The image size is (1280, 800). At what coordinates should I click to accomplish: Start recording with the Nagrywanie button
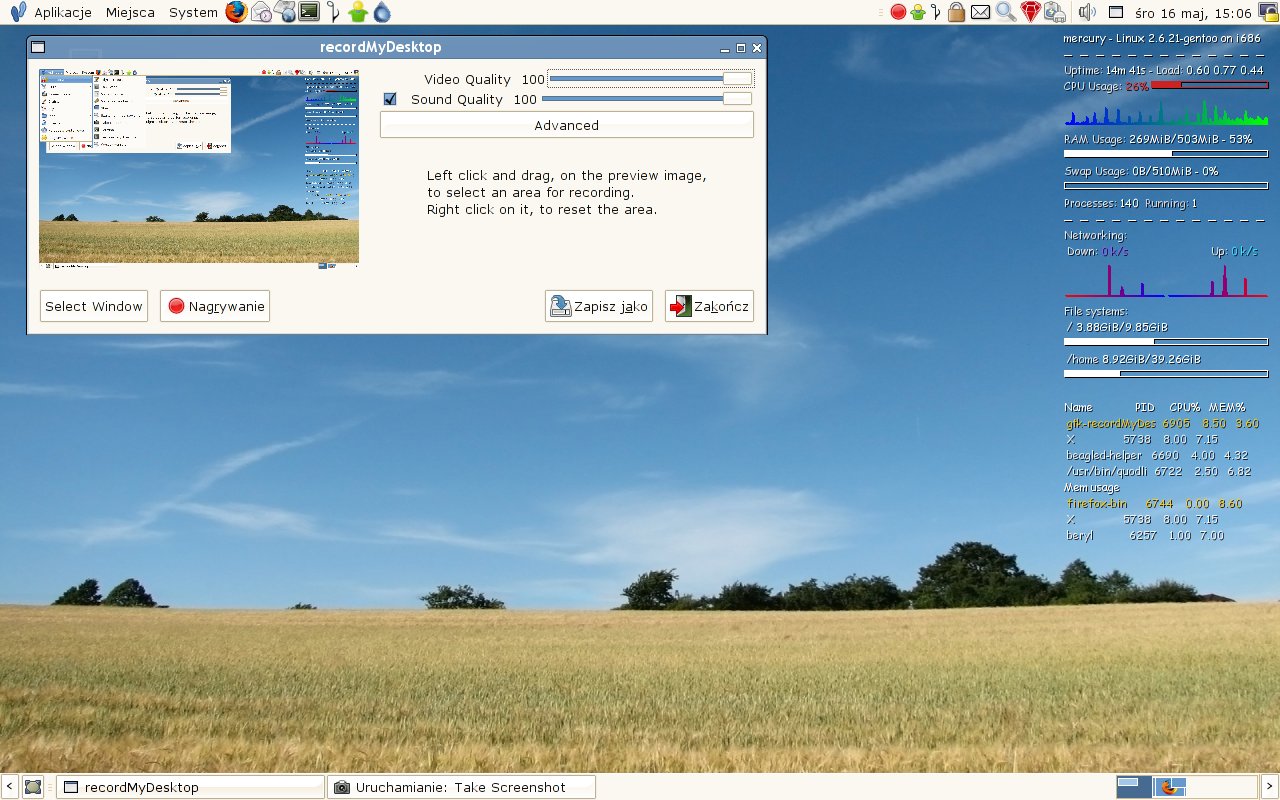click(x=215, y=306)
